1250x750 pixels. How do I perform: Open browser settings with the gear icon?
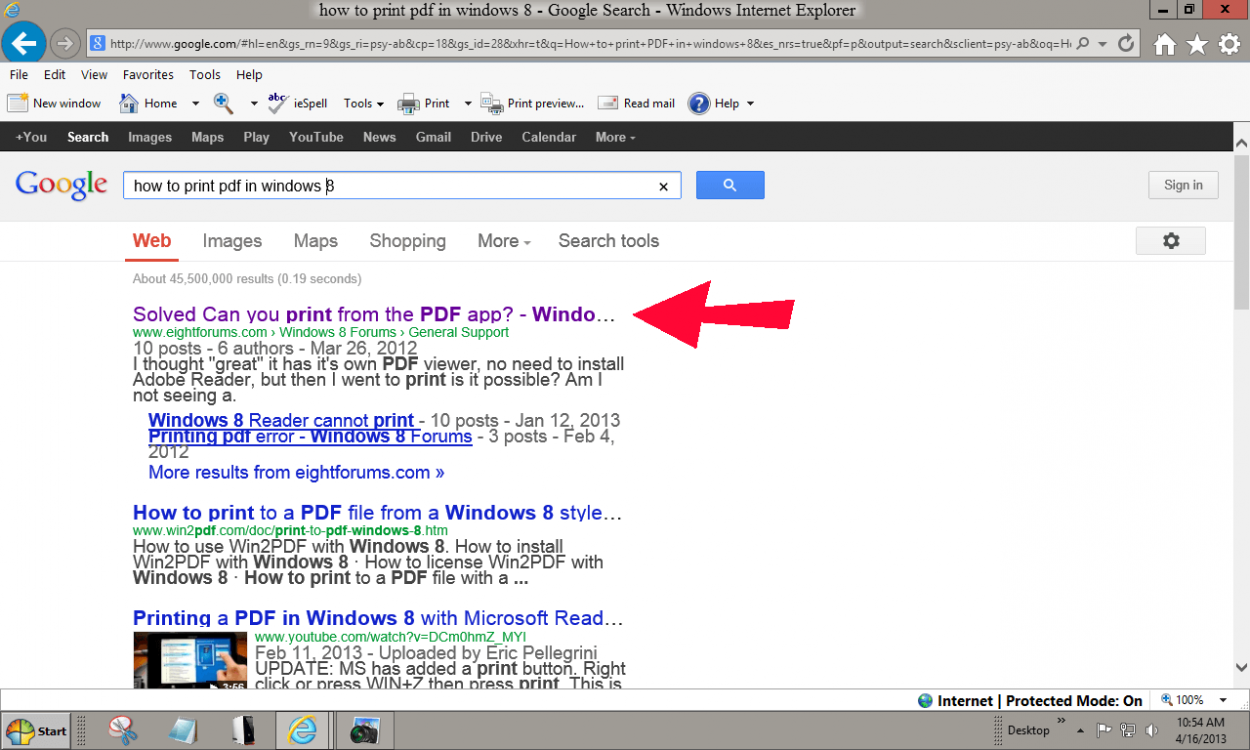click(1229, 44)
